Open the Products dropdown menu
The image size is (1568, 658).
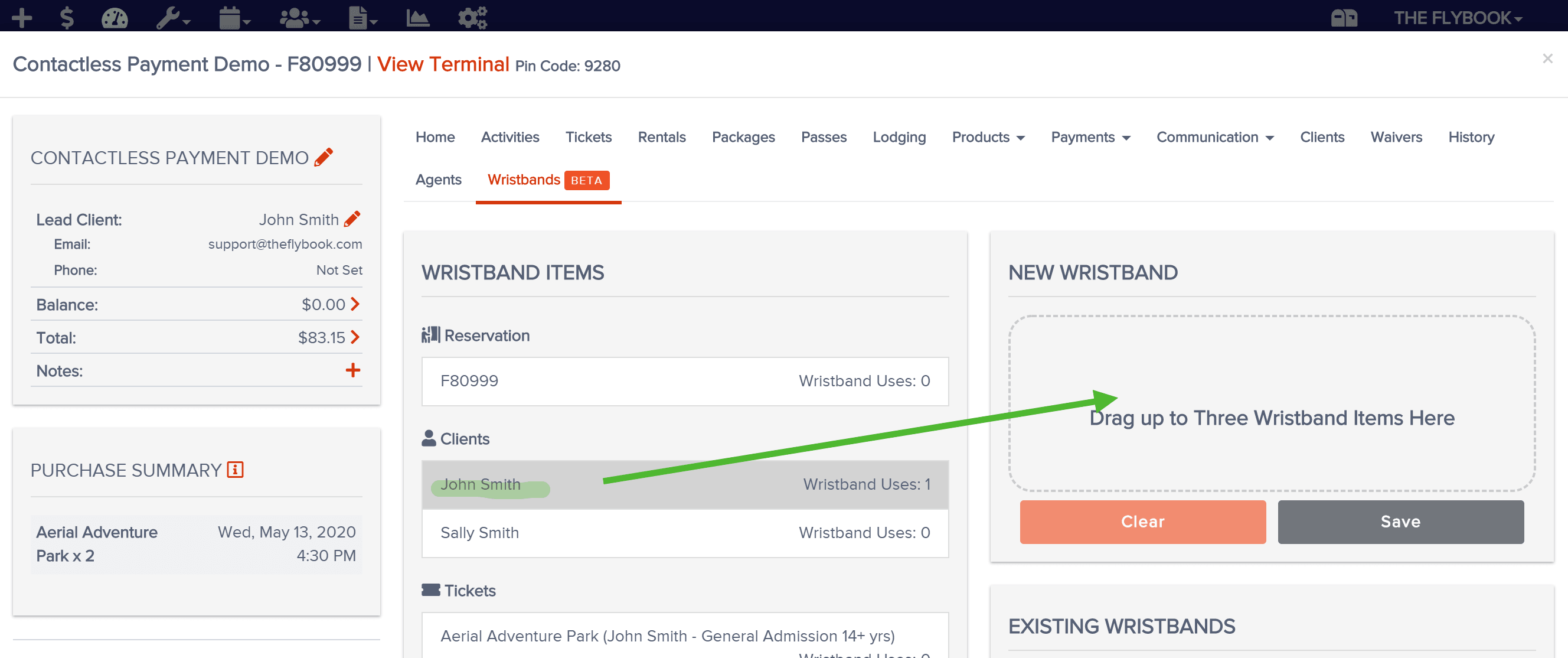(988, 137)
